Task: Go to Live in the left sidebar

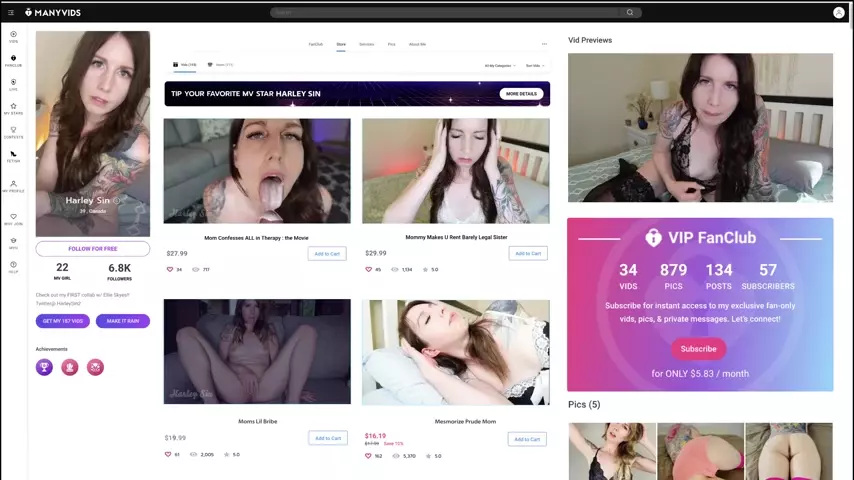Action: tap(13, 84)
